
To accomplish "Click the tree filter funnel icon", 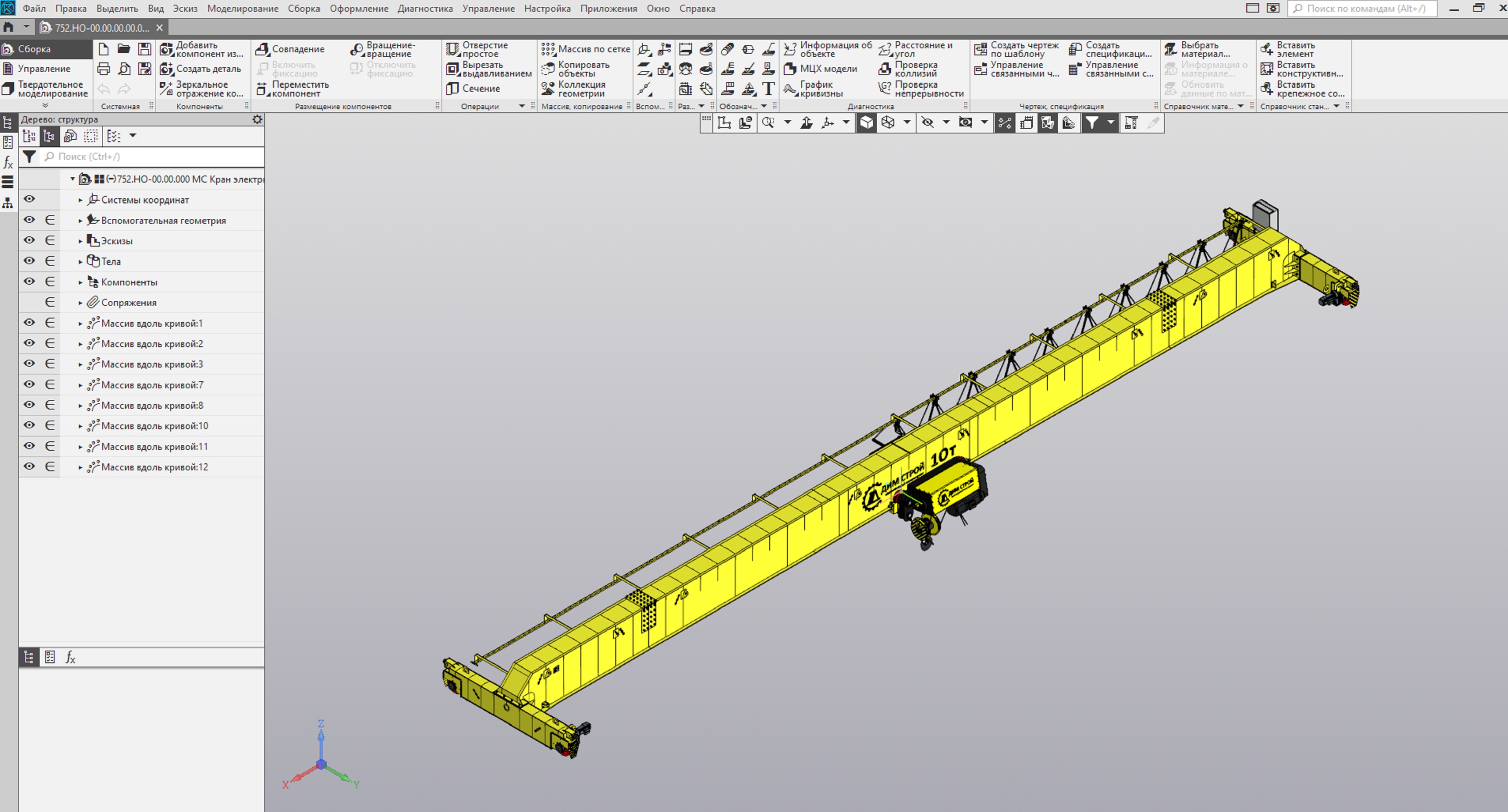I will (29, 156).
